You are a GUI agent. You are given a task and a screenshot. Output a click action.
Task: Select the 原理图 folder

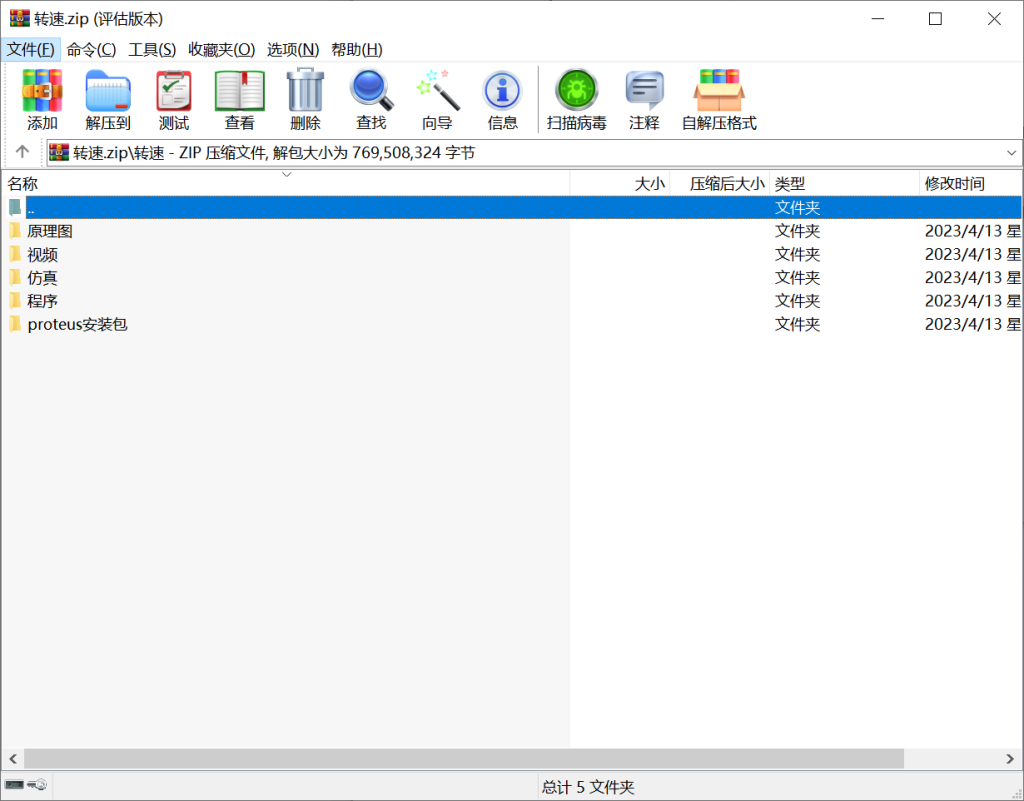point(49,231)
